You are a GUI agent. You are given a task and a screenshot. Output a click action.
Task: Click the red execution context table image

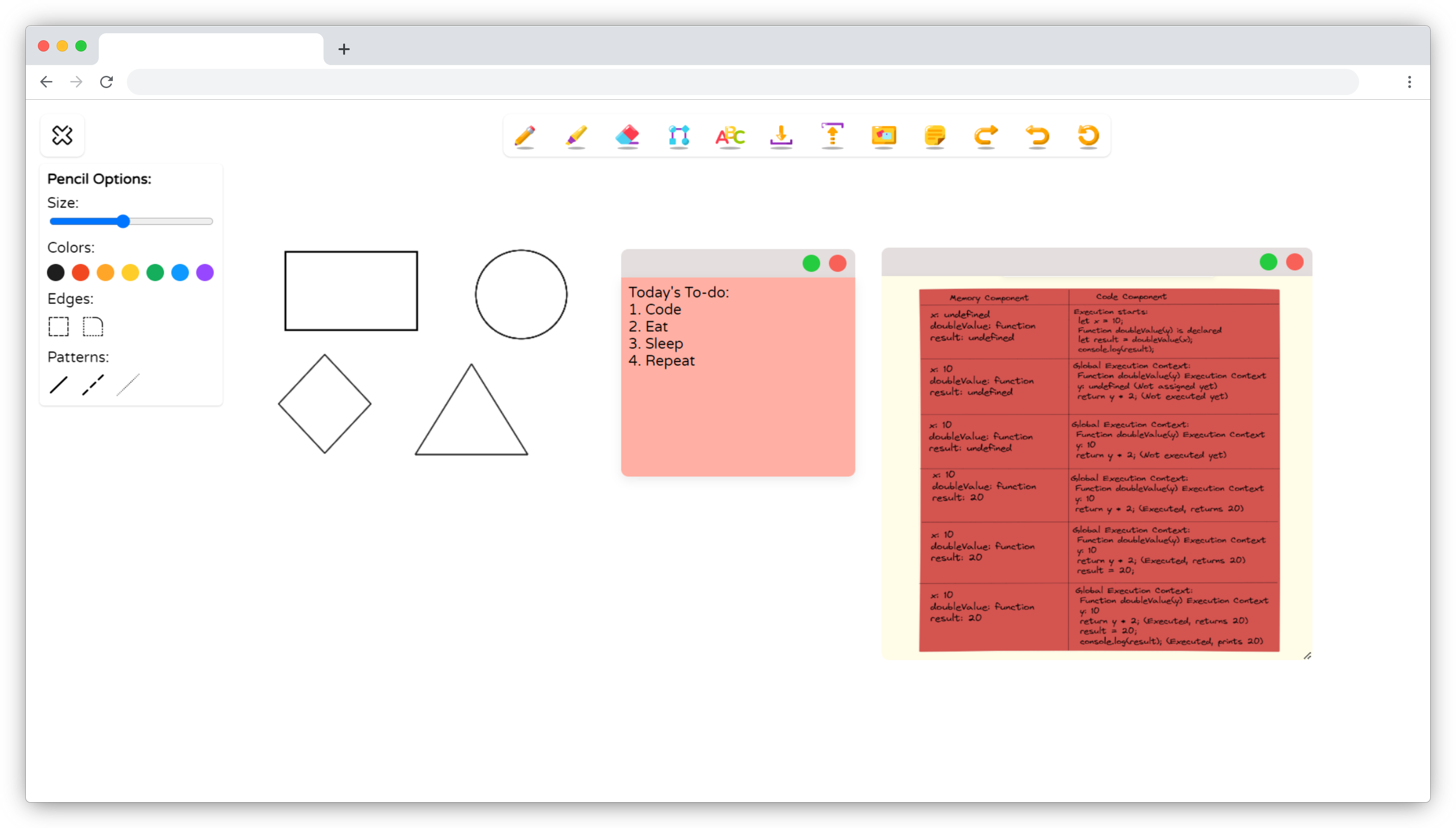[x=1099, y=470]
